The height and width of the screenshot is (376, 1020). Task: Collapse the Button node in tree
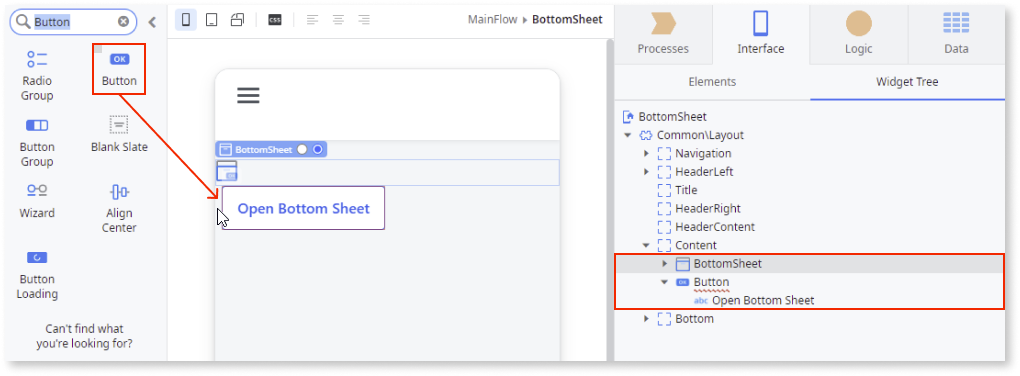664,282
